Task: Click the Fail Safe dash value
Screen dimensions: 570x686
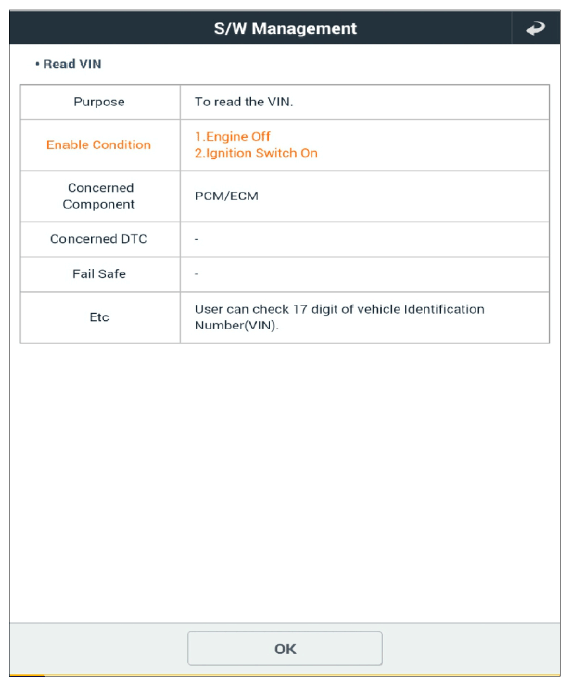Action: (196, 274)
